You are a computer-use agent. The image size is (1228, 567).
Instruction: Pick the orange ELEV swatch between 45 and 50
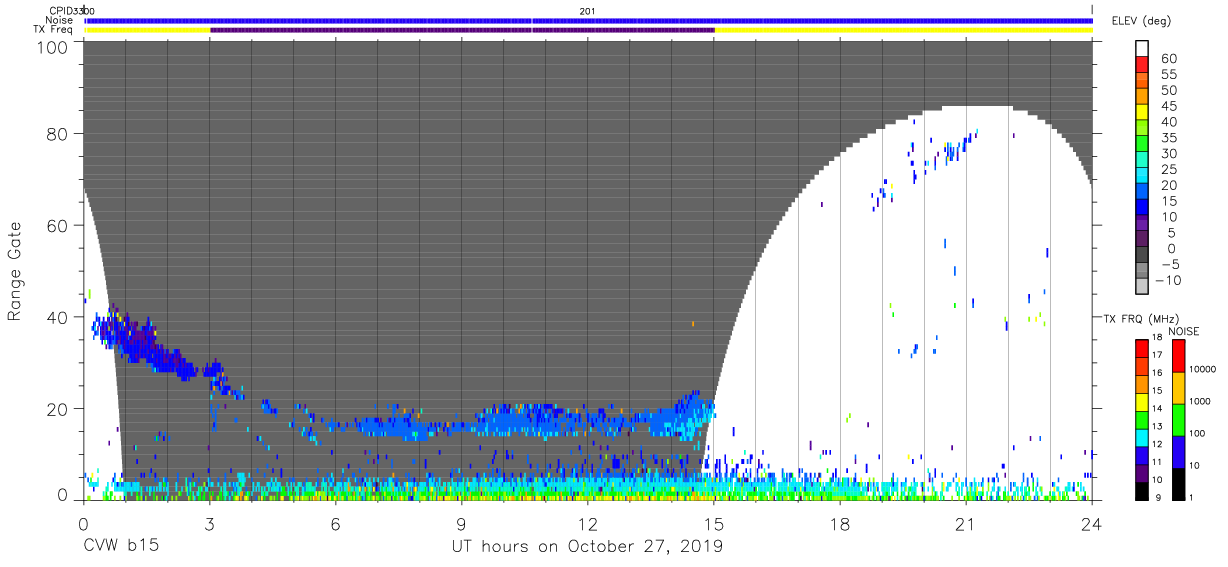click(1142, 98)
